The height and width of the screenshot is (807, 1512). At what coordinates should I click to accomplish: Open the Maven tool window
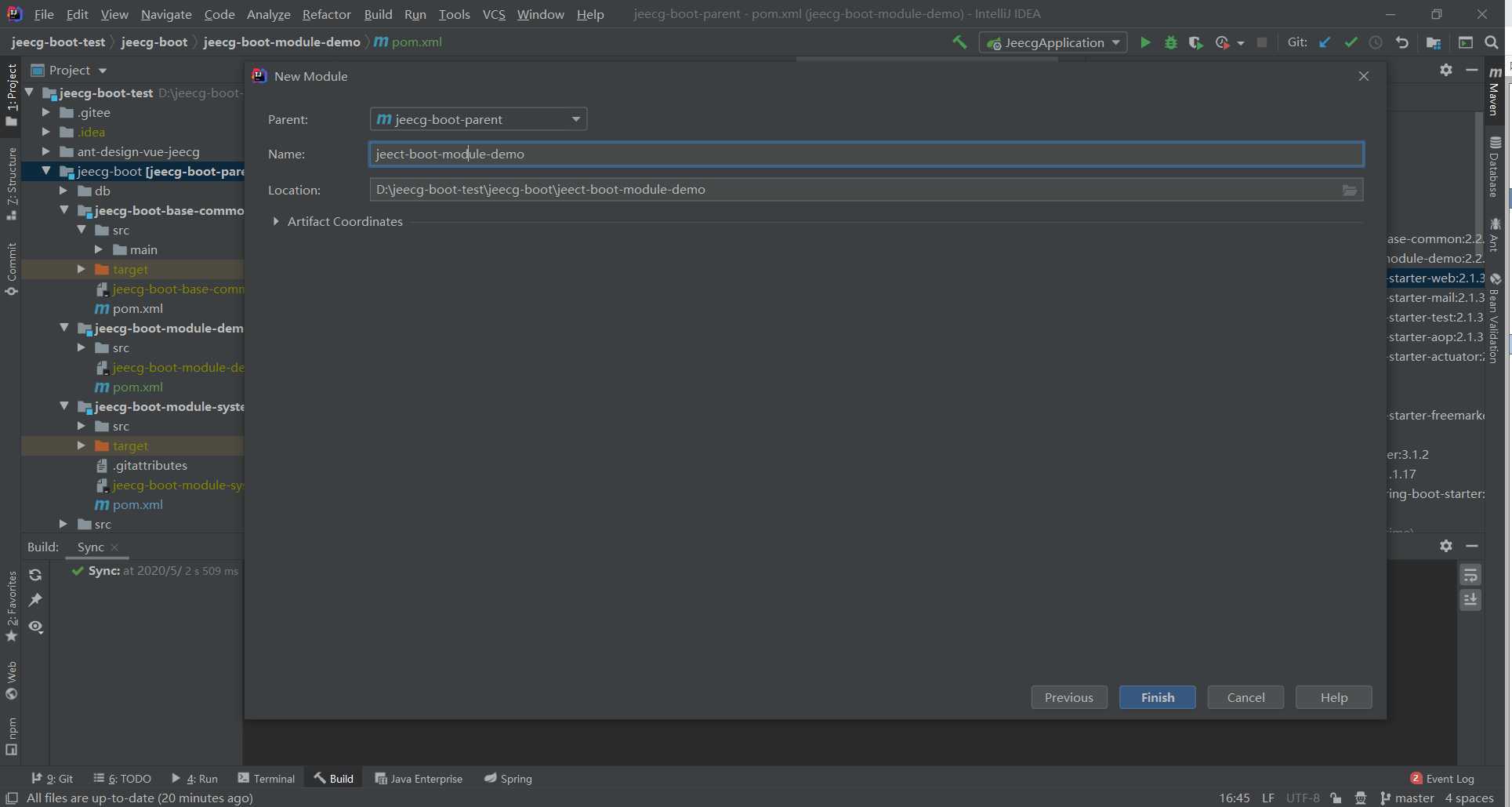[x=1495, y=92]
